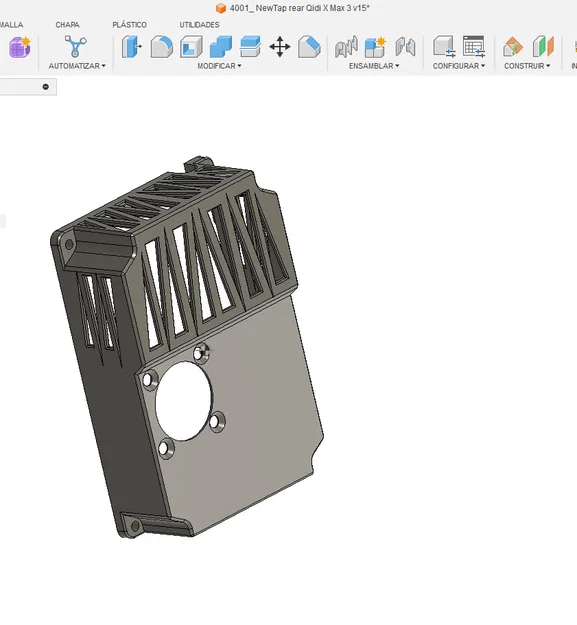Expand the MODIFICAR dropdown menu

coord(219,66)
